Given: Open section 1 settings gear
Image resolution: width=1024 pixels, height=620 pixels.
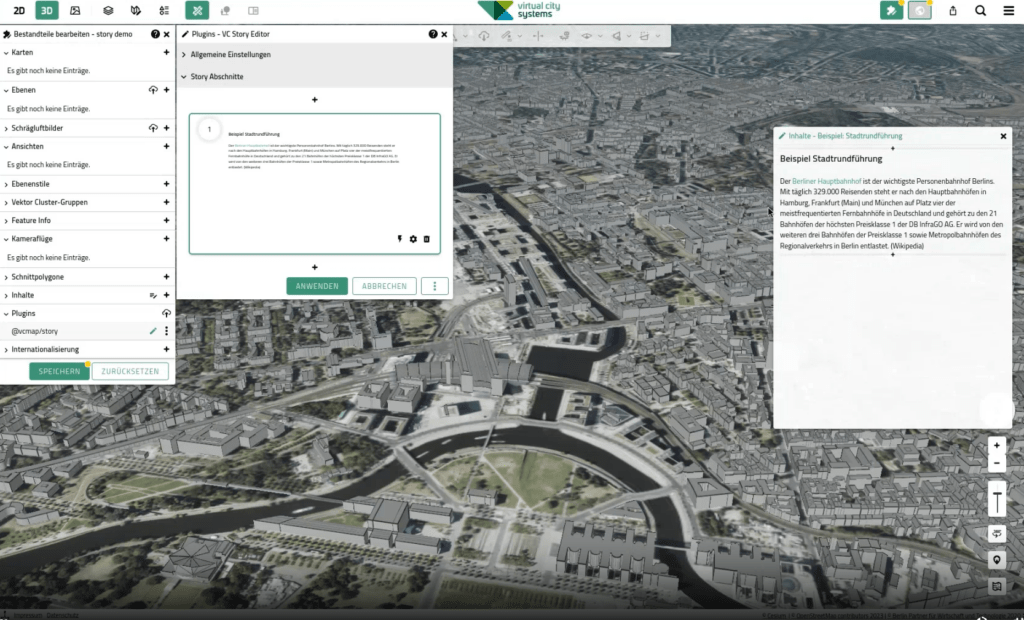Looking at the screenshot, I should [413, 239].
